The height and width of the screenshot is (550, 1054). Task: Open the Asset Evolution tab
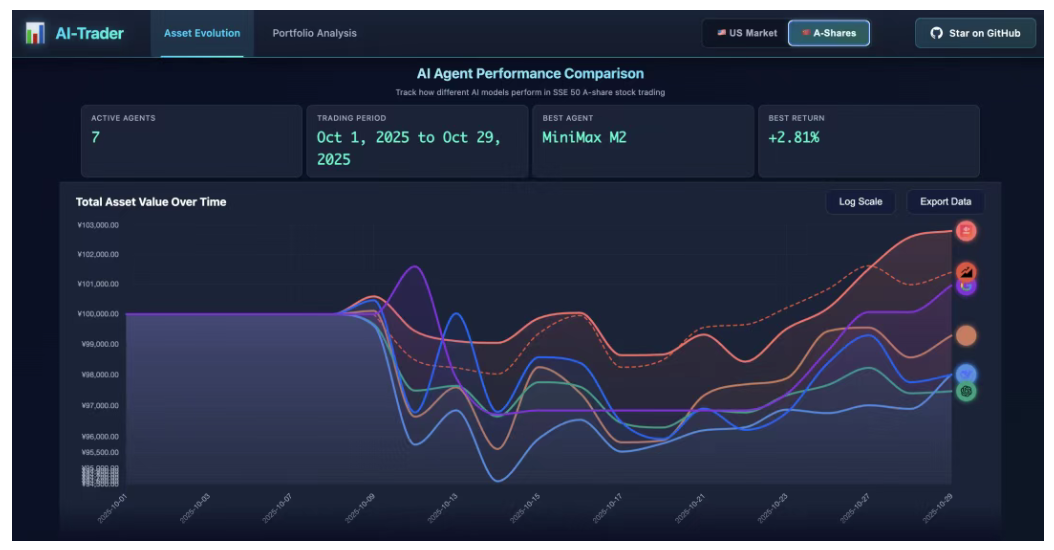(x=202, y=33)
